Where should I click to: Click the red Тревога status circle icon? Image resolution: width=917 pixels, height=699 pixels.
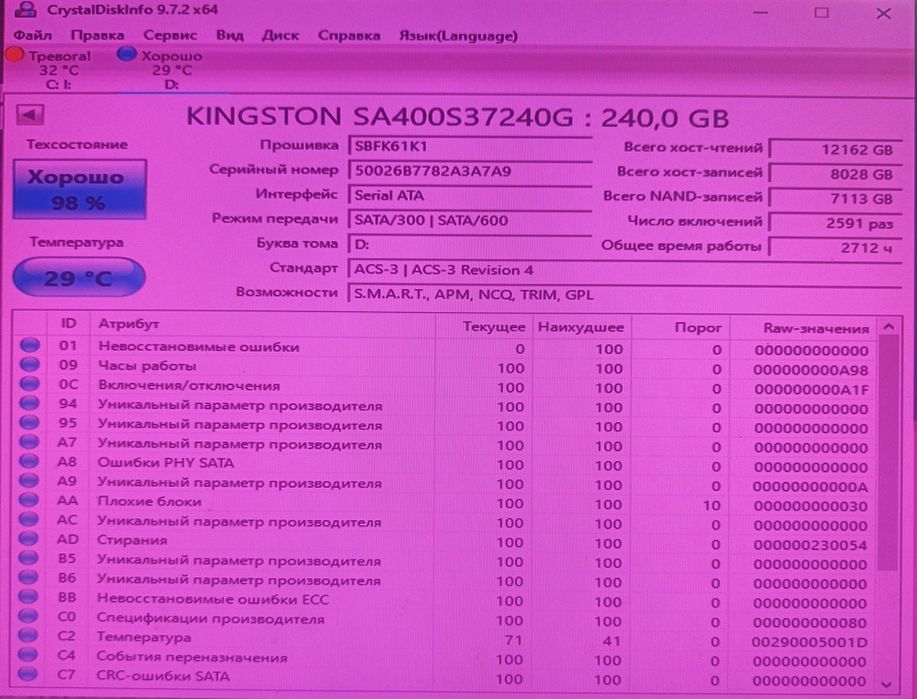(15, 54)
